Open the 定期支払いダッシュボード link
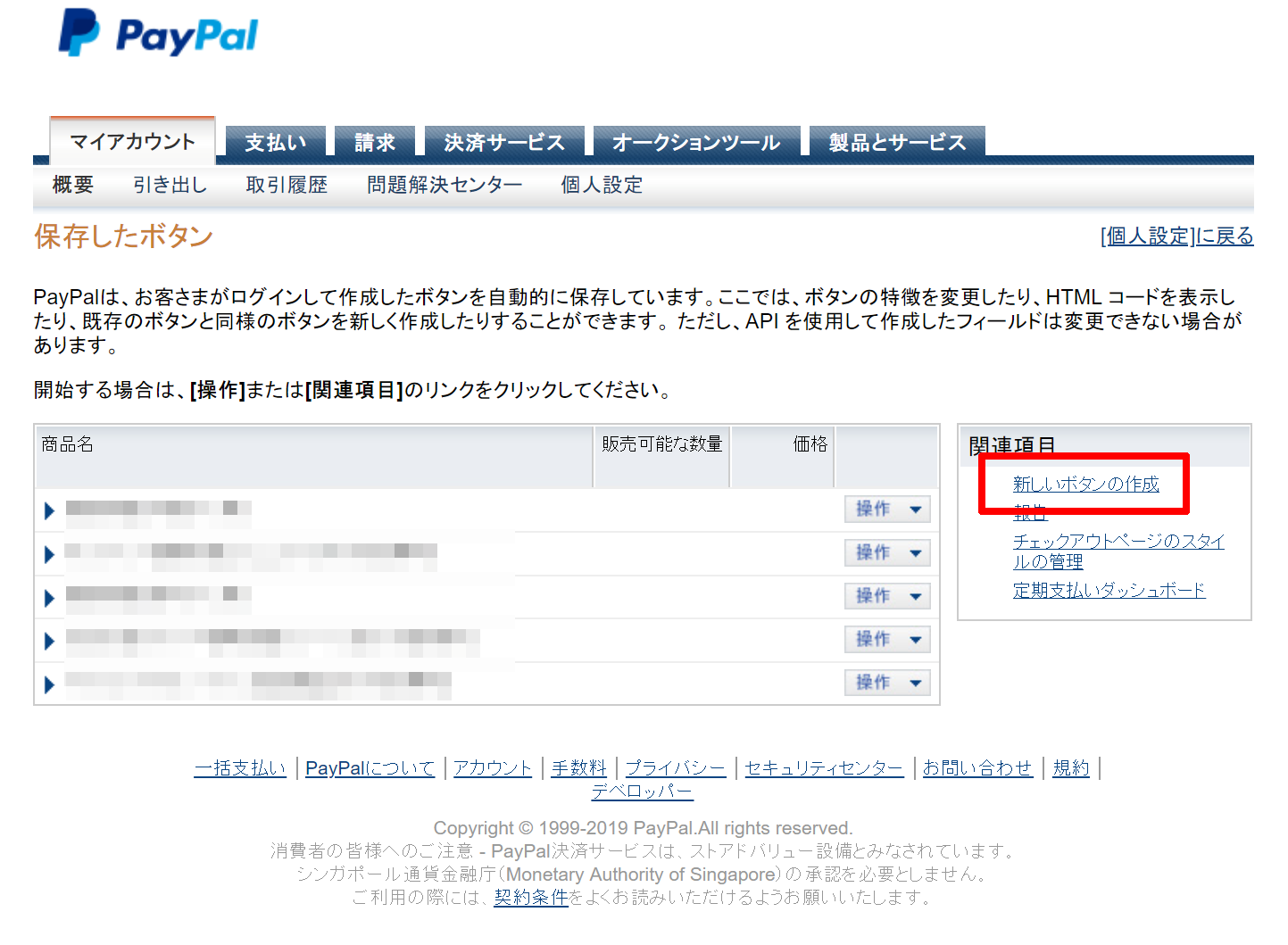The image size is (1288, 945). [x=1109, y=591]
